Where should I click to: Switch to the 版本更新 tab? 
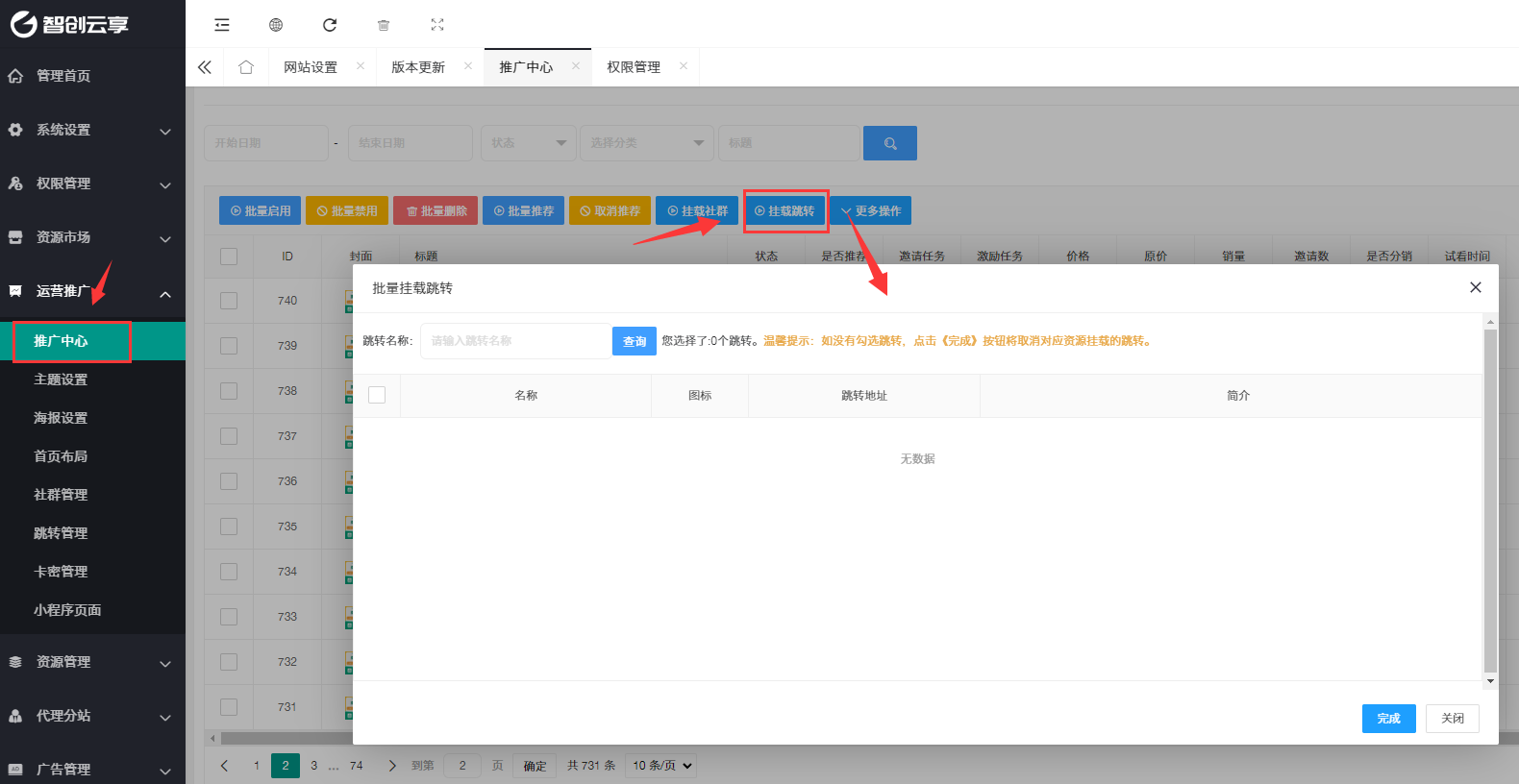(418, 67)
